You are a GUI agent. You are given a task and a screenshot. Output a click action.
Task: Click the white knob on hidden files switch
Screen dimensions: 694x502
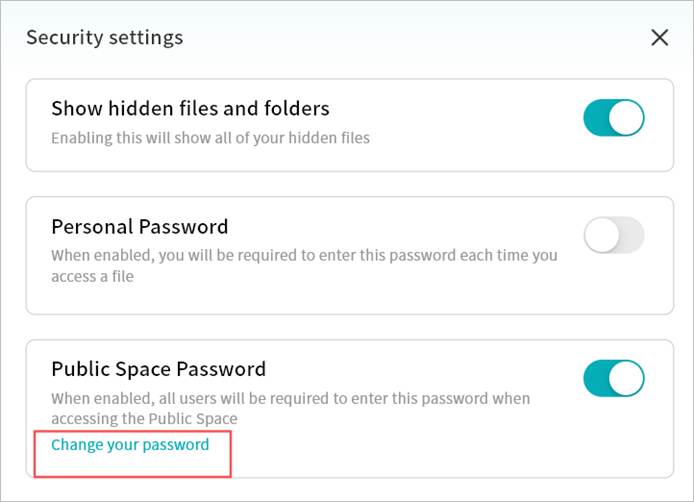(x=627, y=118)
